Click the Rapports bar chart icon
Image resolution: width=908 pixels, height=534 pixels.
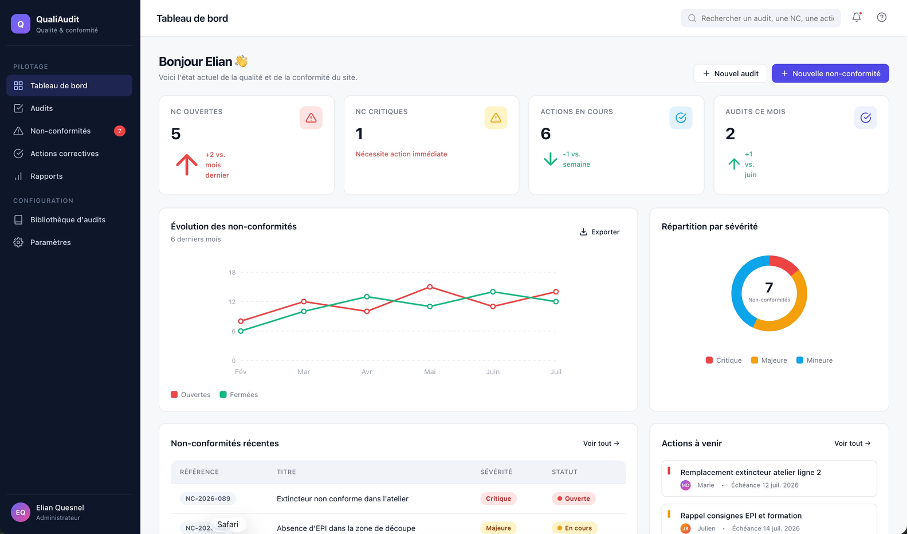click(19, 176)
